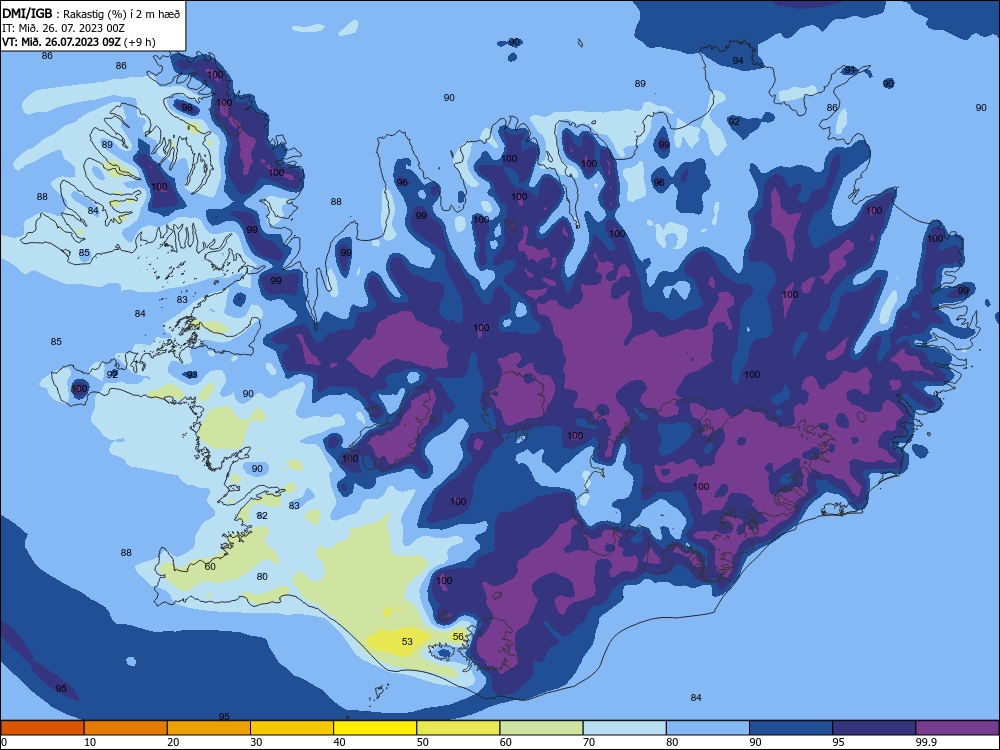
Task: Click the '93' value on the map
Action: [192, 374]
